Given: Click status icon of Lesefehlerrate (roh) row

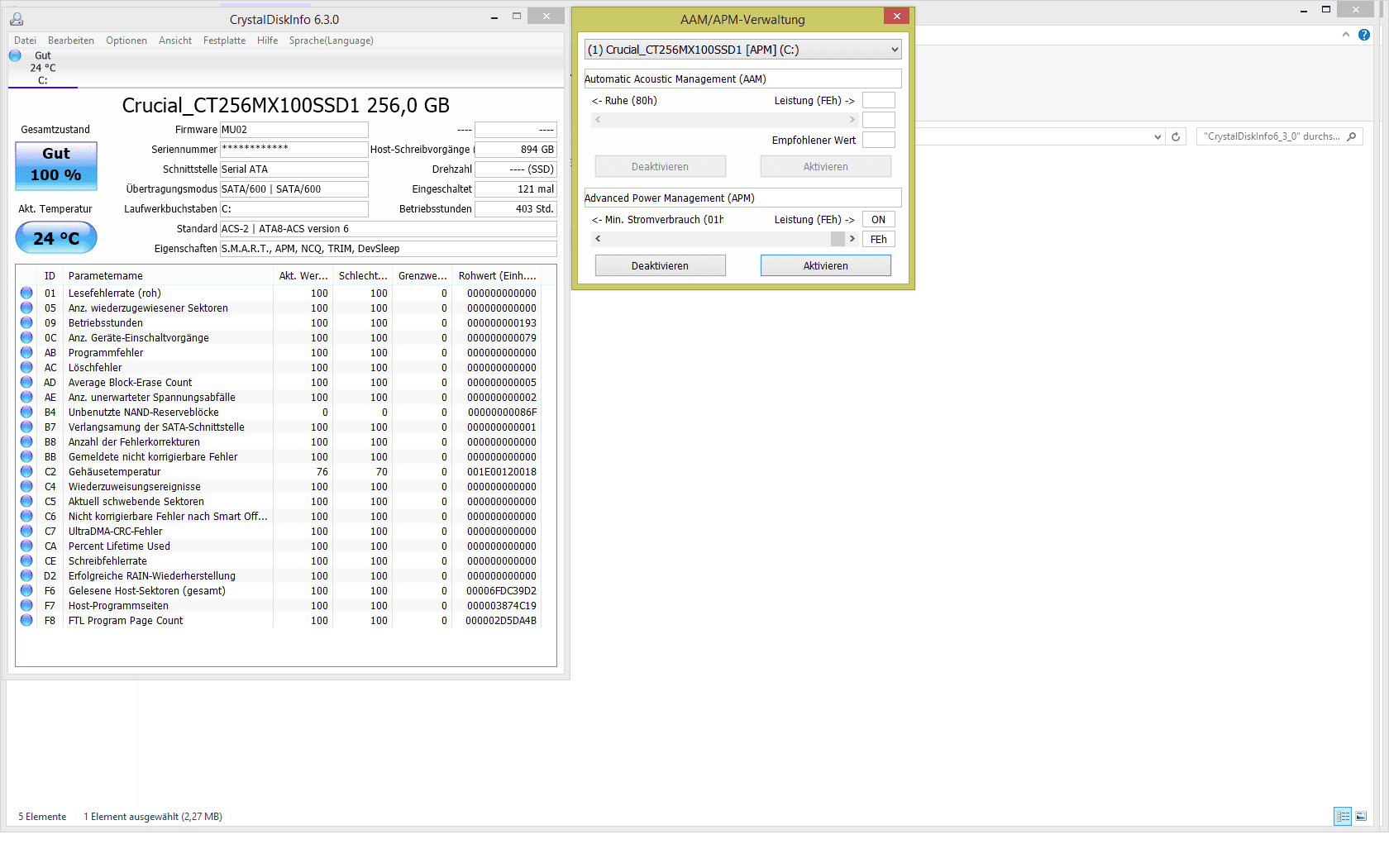Looking at the screenshot, I should (x=26, y=293).
